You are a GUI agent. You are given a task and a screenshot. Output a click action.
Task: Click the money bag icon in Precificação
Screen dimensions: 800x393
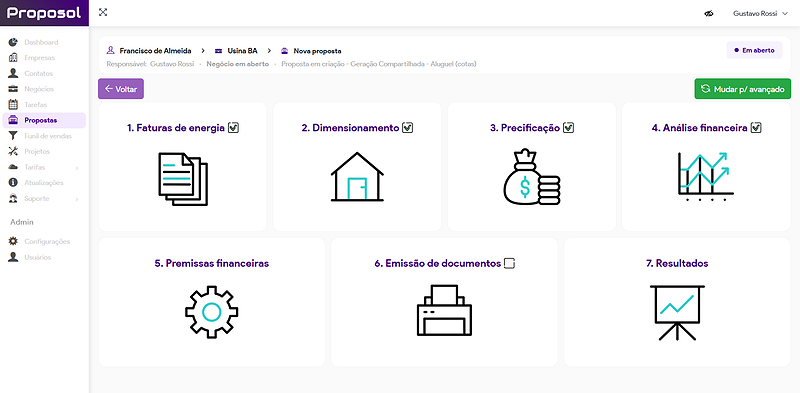pyautogui.click(x=532, y=177)
